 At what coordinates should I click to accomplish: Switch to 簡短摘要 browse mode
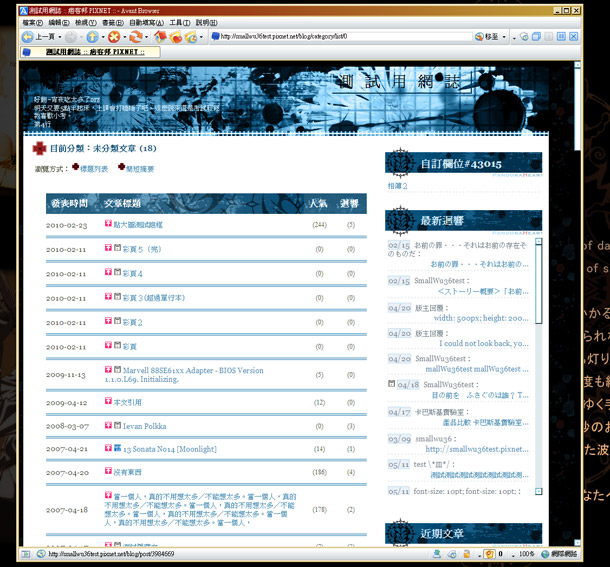[x=140, y=169]
